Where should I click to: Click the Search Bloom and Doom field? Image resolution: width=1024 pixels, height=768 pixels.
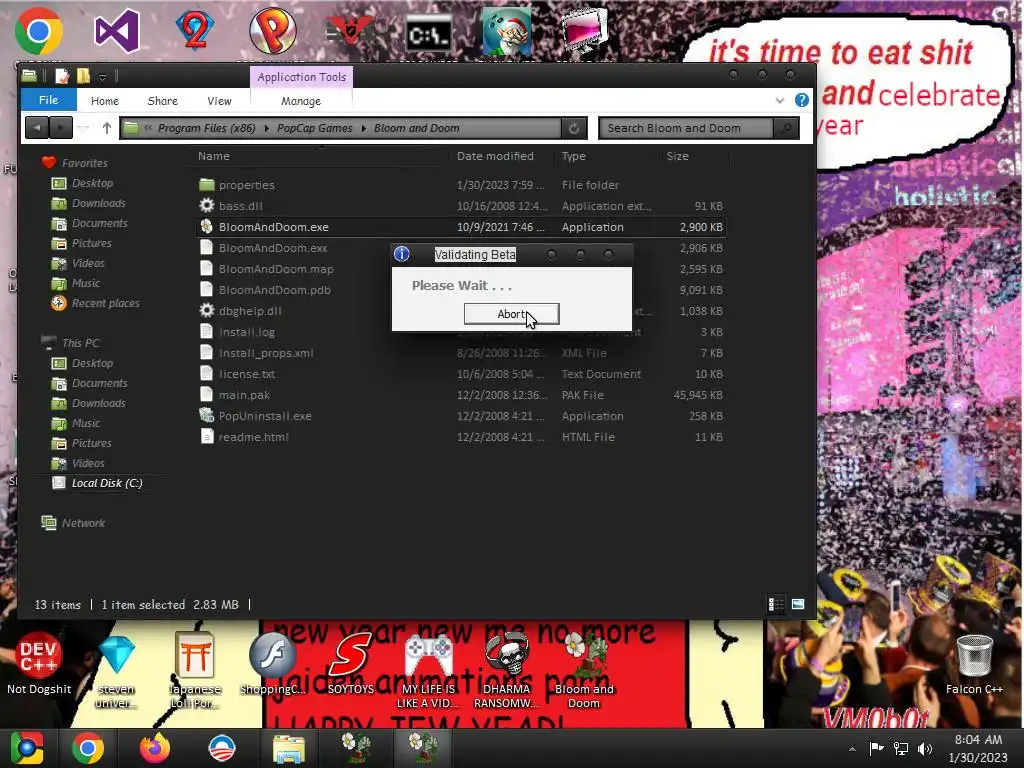point(686,128)
